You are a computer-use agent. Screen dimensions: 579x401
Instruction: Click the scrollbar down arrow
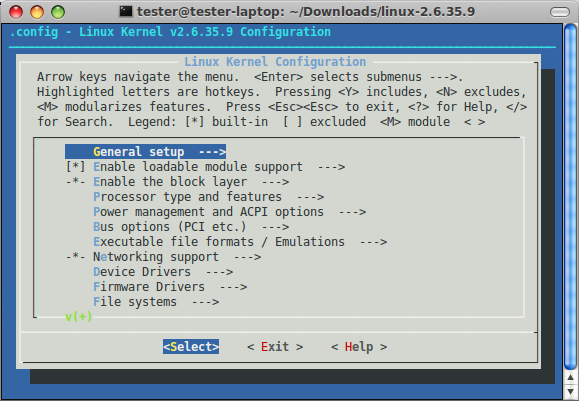[571, 391]
